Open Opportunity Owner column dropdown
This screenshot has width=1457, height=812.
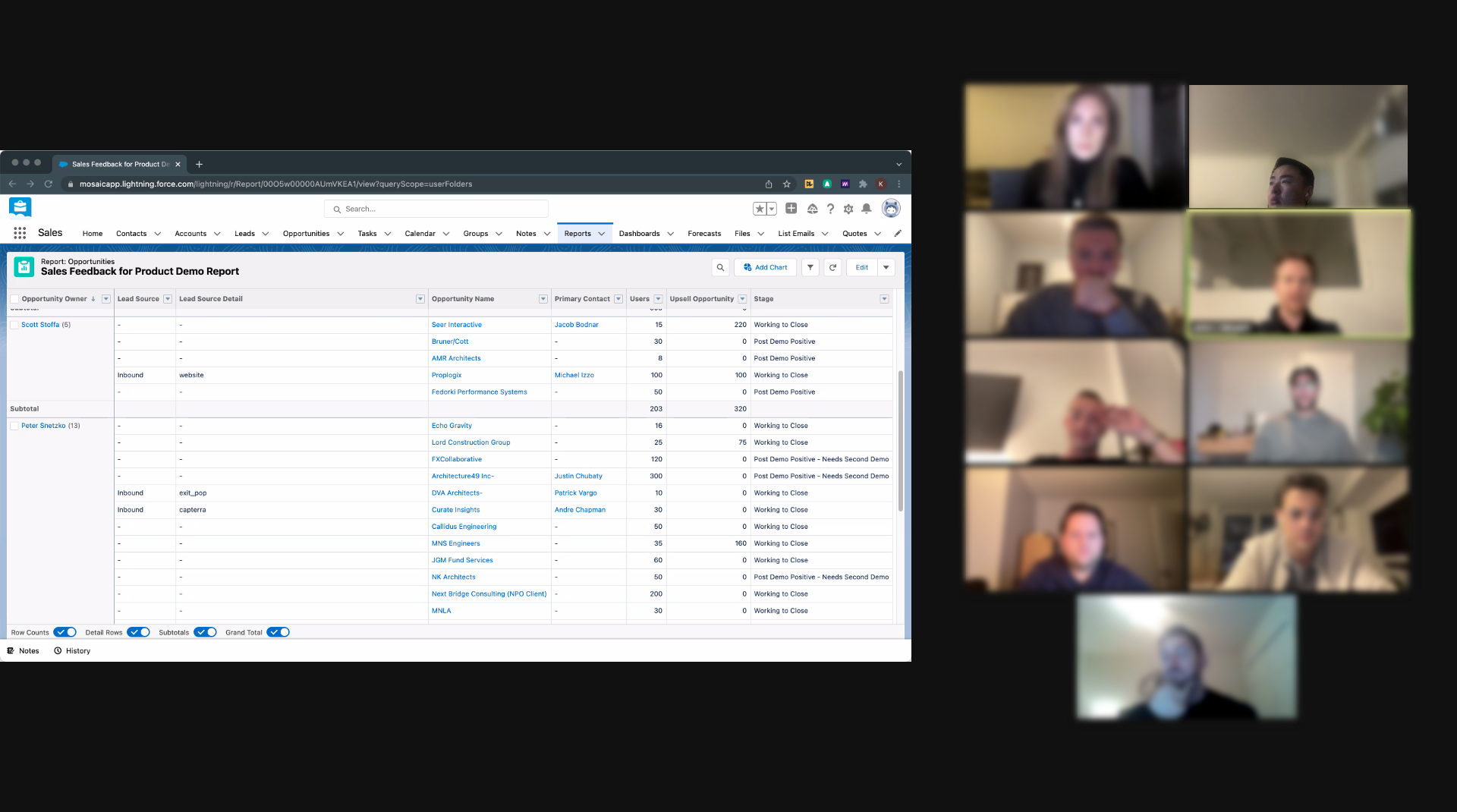tap(106, 299)
